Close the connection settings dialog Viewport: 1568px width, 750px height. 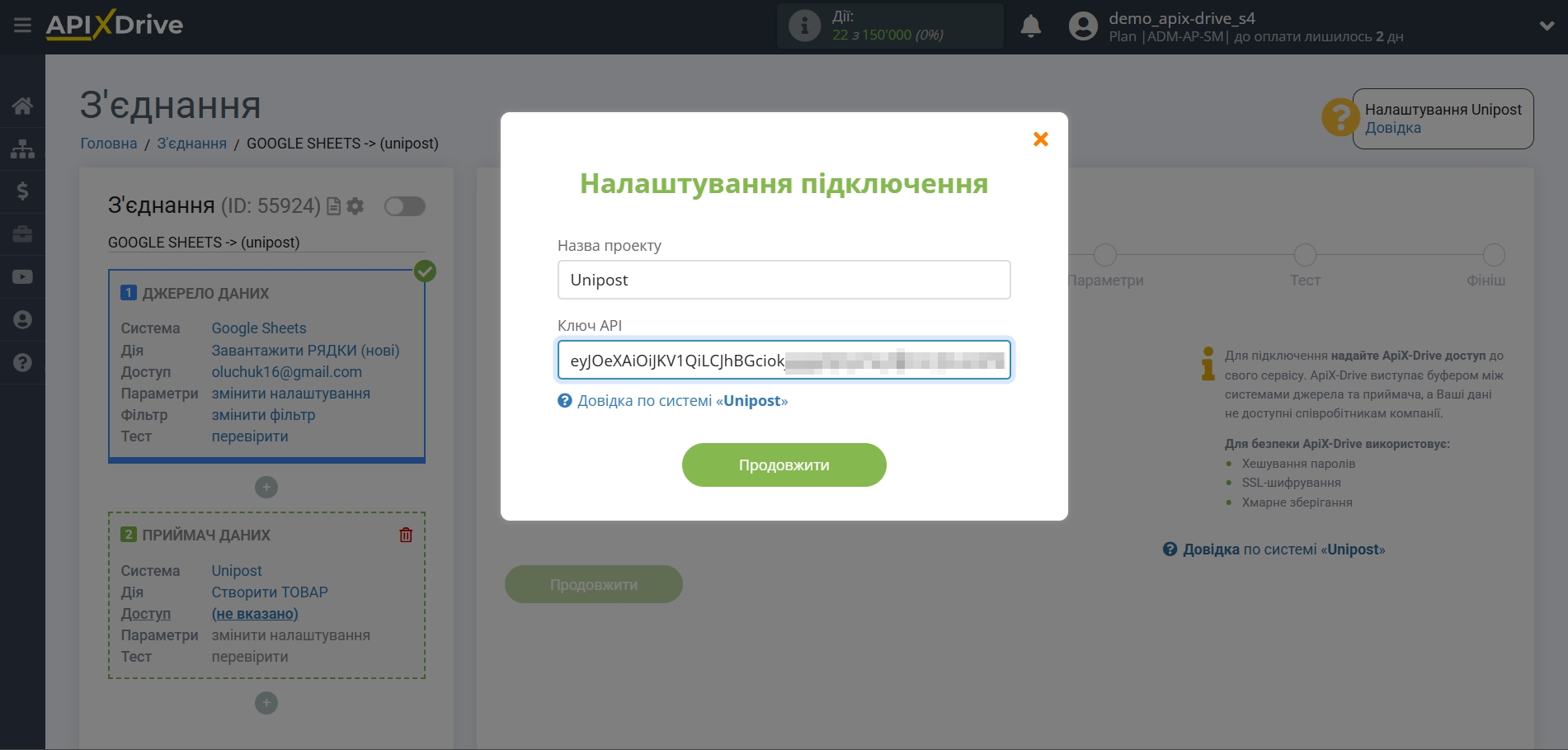click(1040, 139)
